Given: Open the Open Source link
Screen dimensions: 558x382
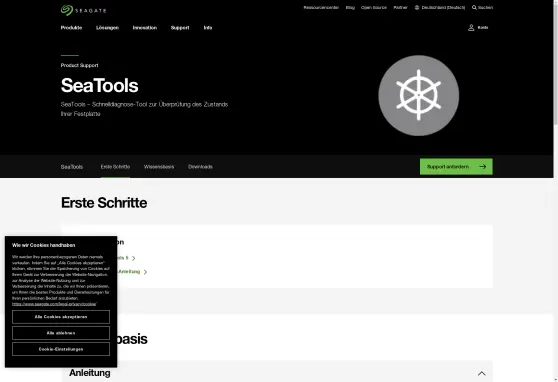Looking at the screenshot, I should 374,7.
